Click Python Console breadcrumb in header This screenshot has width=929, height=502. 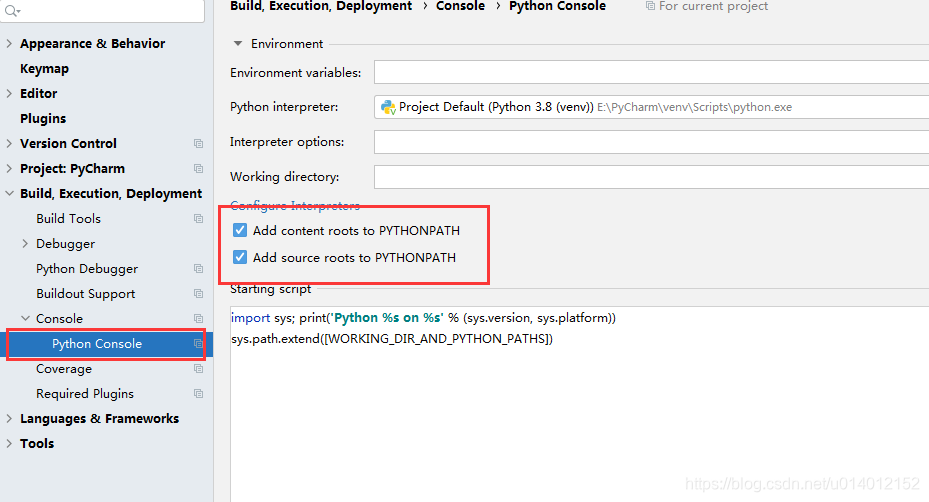(x=558, y=6)
